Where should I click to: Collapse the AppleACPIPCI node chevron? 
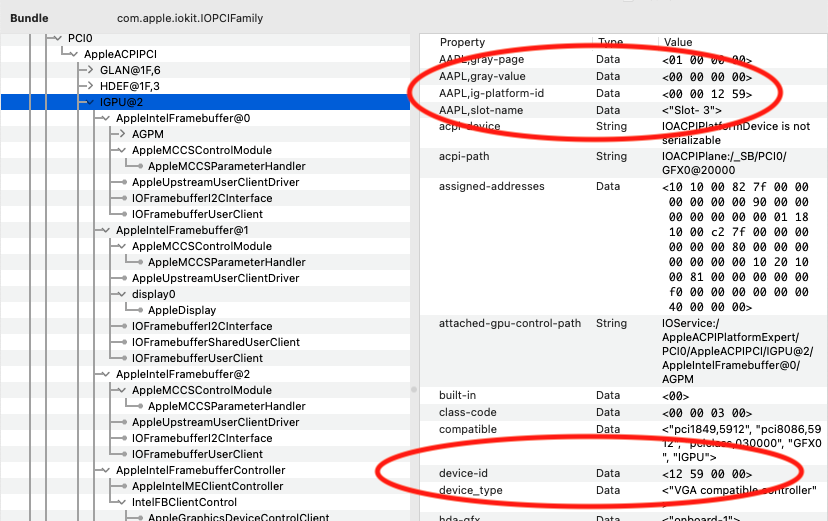coord(73,54)
